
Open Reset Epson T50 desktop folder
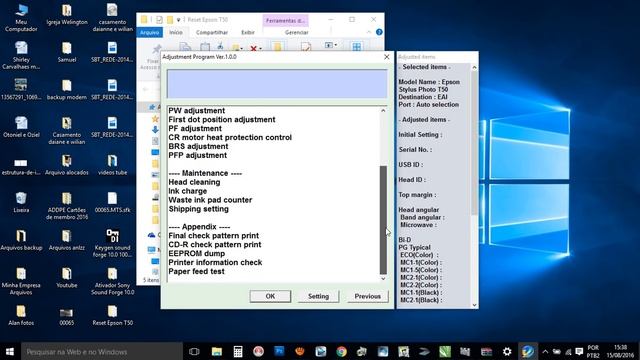[112, 315]
